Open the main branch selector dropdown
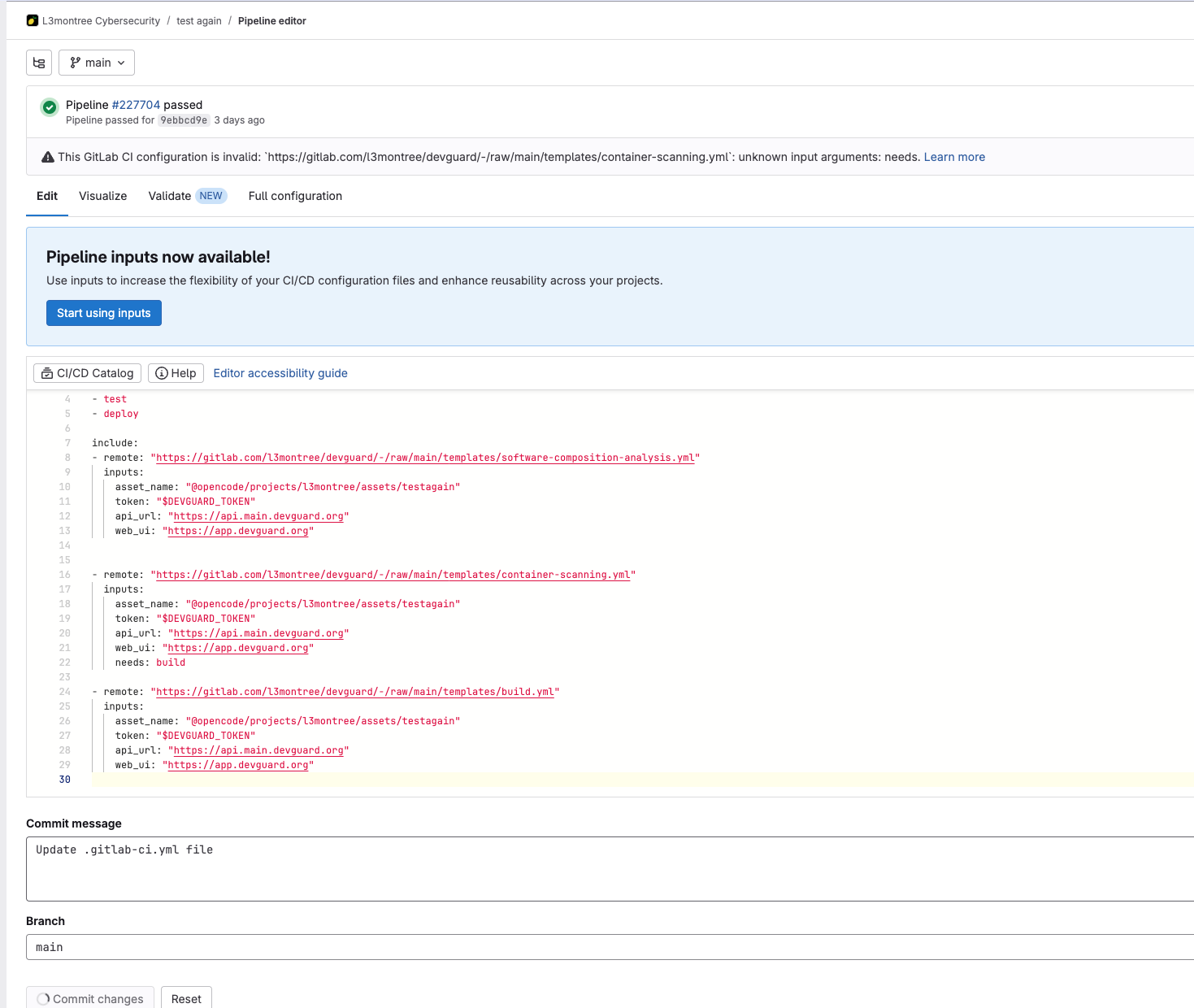1194x1008 pixels. (97, 63)
